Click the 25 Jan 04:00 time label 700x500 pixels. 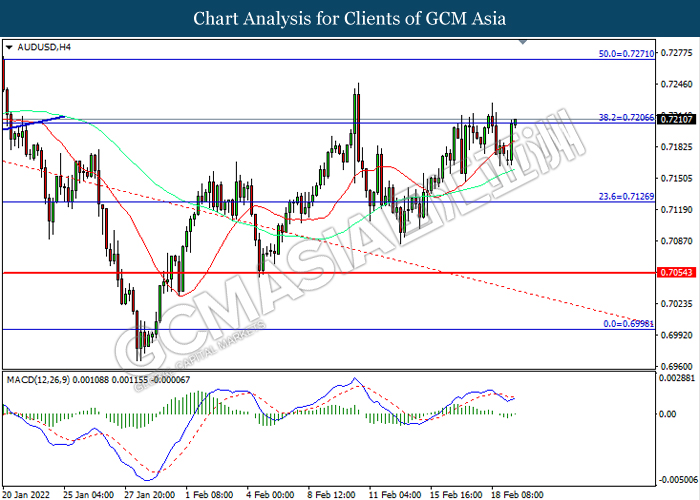coord(88,495)
